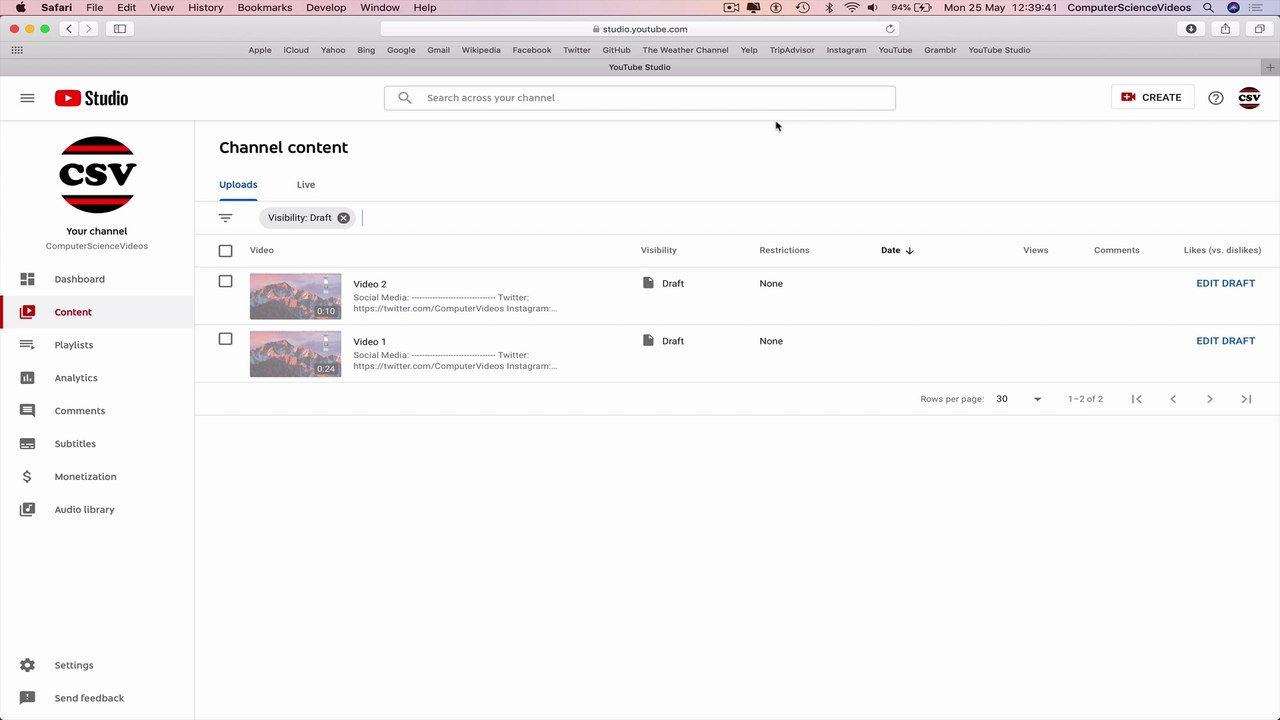Go to the first page of results
Image resolution: width=1280 pixels, height=720 pixels.
pos(1137,399)
